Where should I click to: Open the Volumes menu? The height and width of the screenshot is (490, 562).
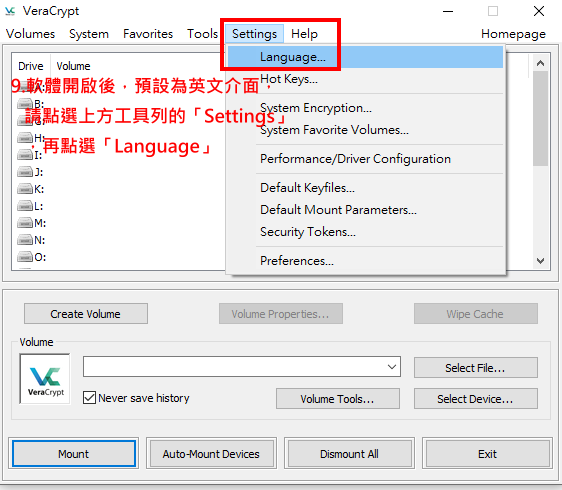coord(30,34)
